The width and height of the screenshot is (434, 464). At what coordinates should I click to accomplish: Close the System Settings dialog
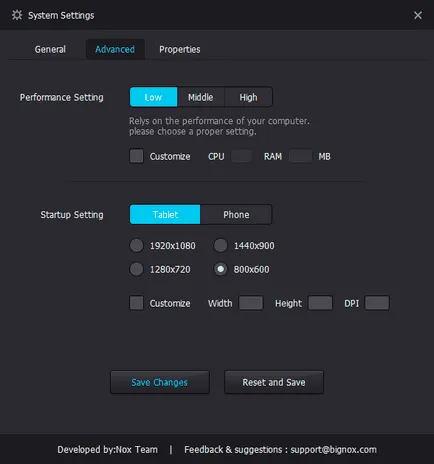(418, 15)
